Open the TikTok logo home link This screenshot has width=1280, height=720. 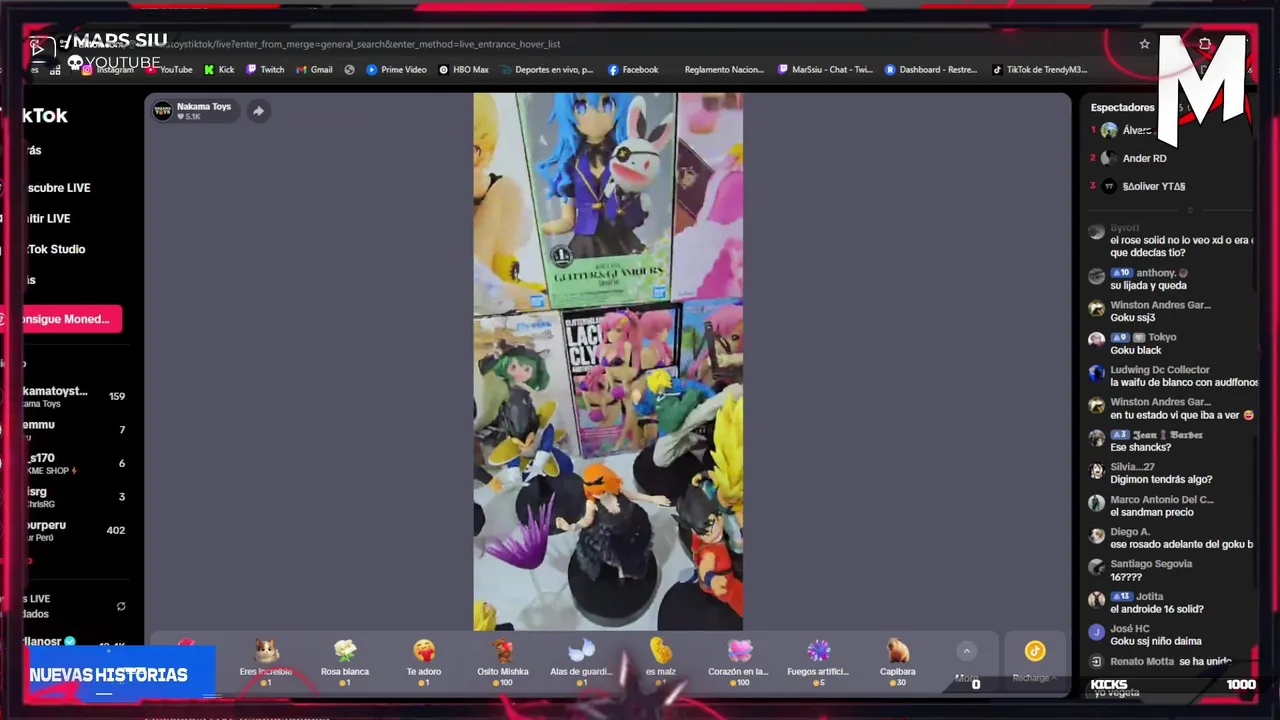tap(45, 115)
